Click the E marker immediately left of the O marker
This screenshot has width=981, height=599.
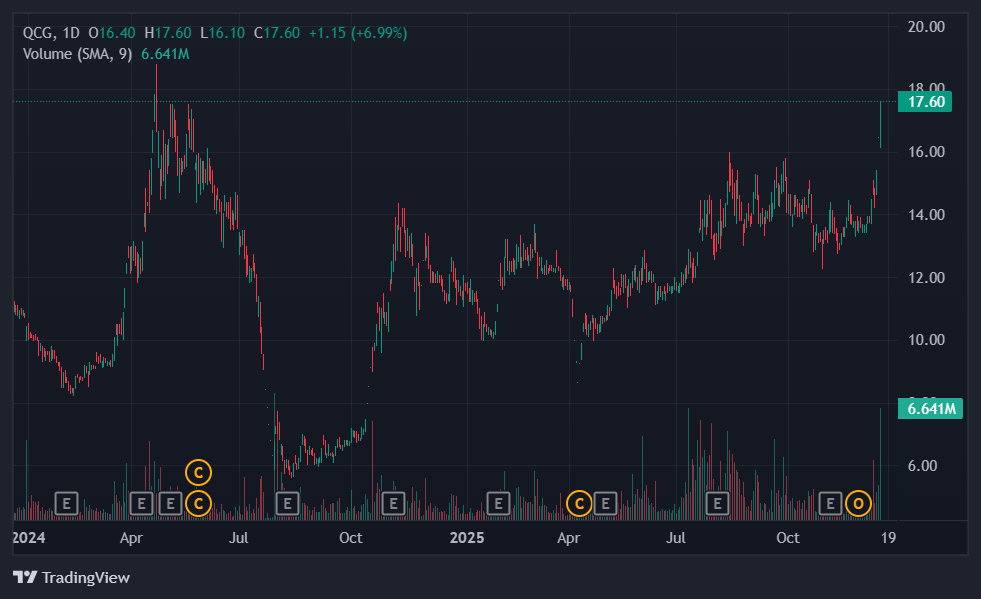[x=830, y=503]
